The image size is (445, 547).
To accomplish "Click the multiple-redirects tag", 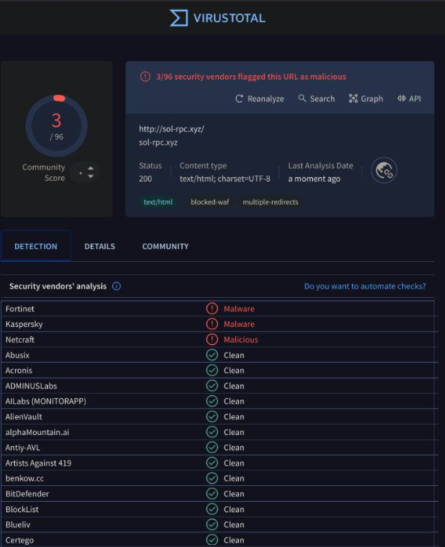I will click(x=270, y=202).
